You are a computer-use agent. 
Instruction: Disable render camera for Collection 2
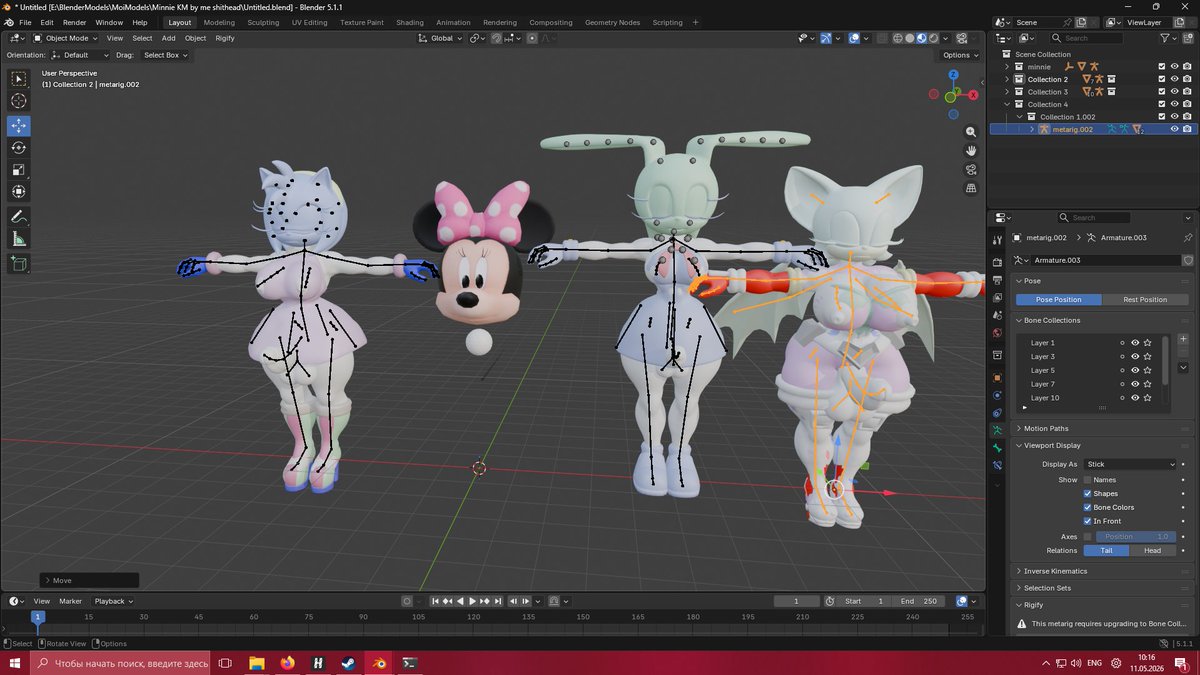click(1187, 79)
